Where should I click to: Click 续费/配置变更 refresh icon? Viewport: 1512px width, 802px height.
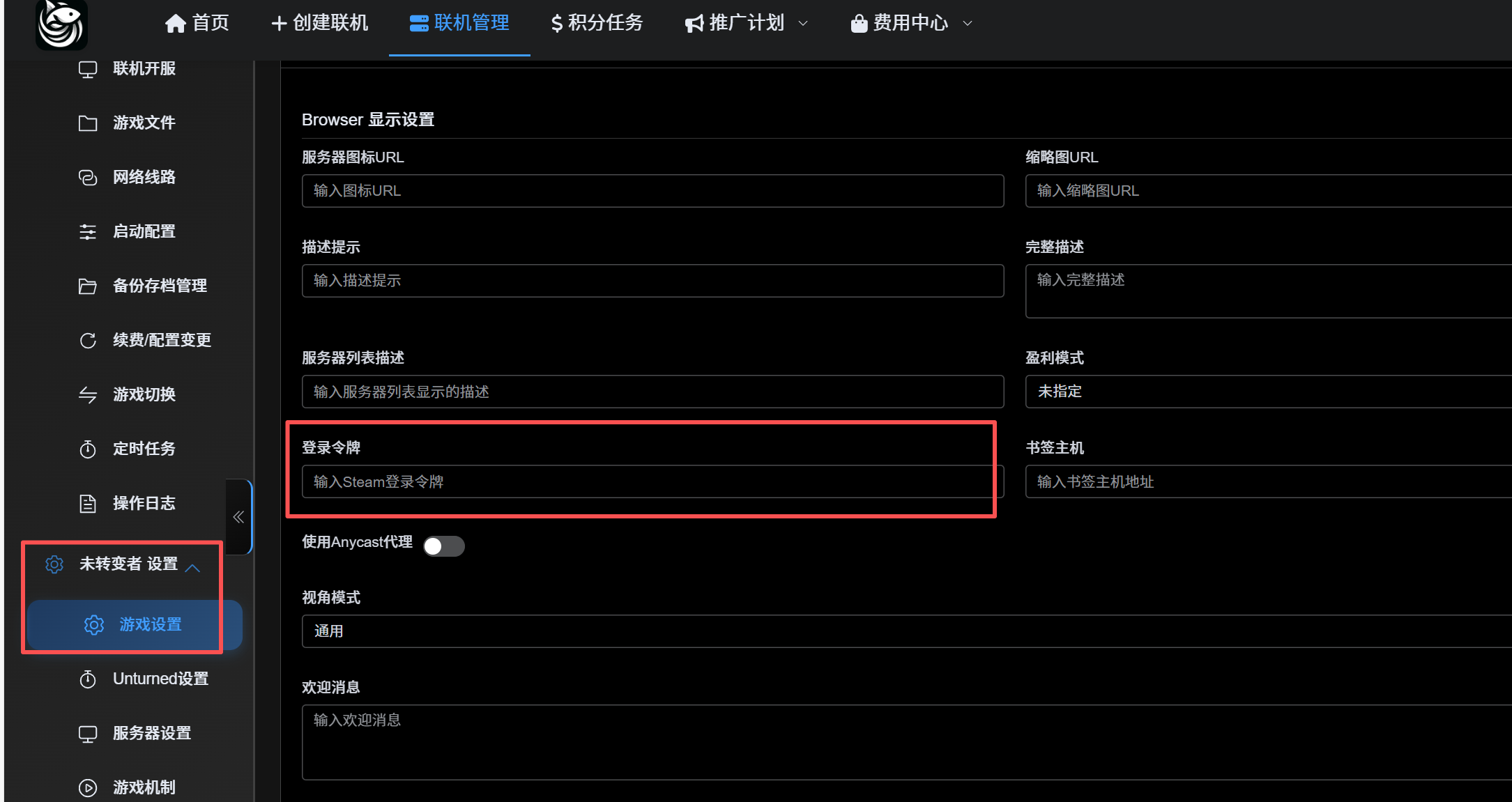88,341
